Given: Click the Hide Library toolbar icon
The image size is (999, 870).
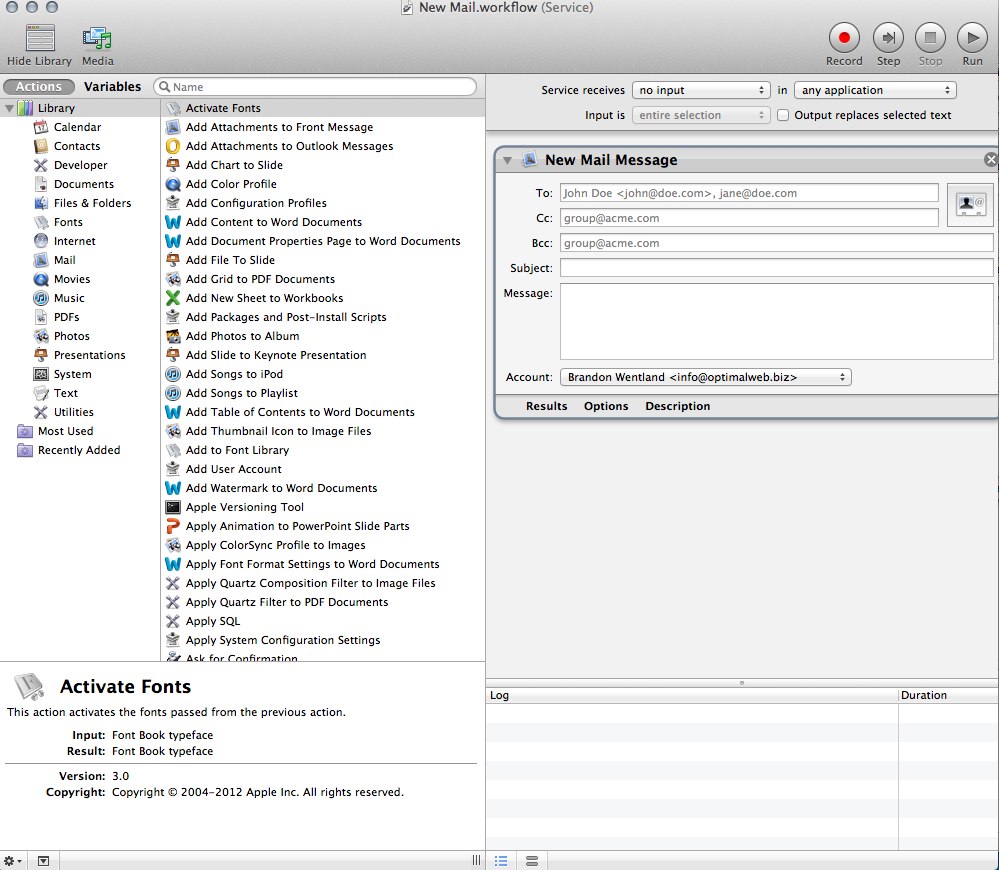Looking at the screenshot, I should (40, 38).
